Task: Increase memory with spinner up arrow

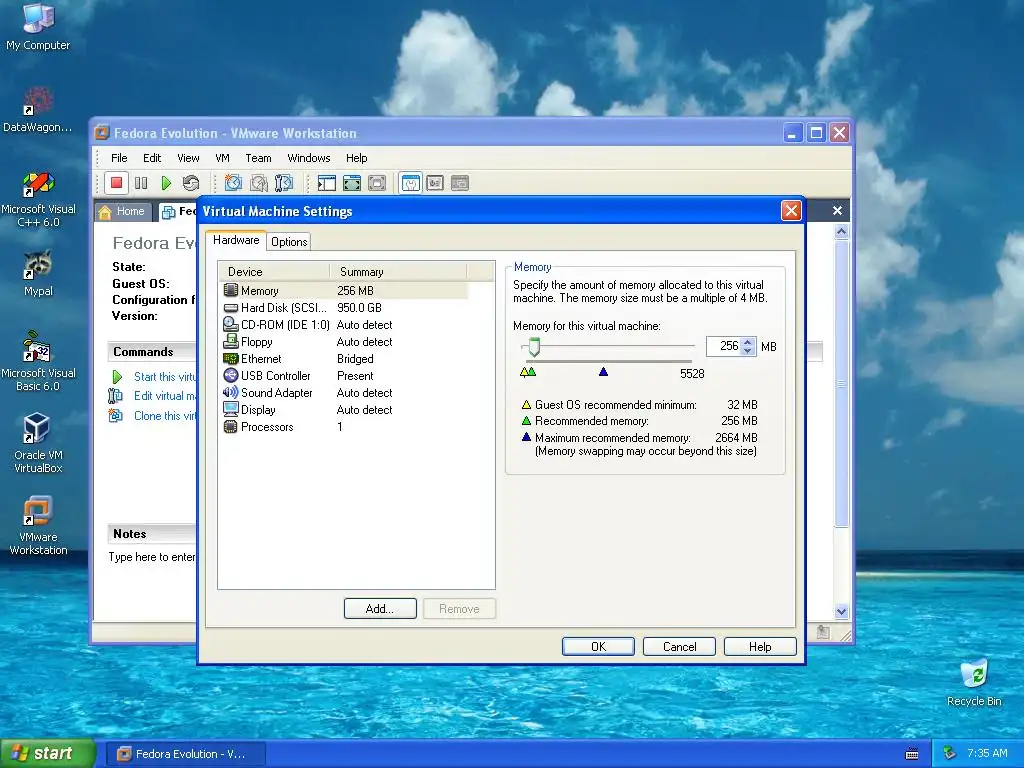Action: pyautogui.click(x=748, y=342)
